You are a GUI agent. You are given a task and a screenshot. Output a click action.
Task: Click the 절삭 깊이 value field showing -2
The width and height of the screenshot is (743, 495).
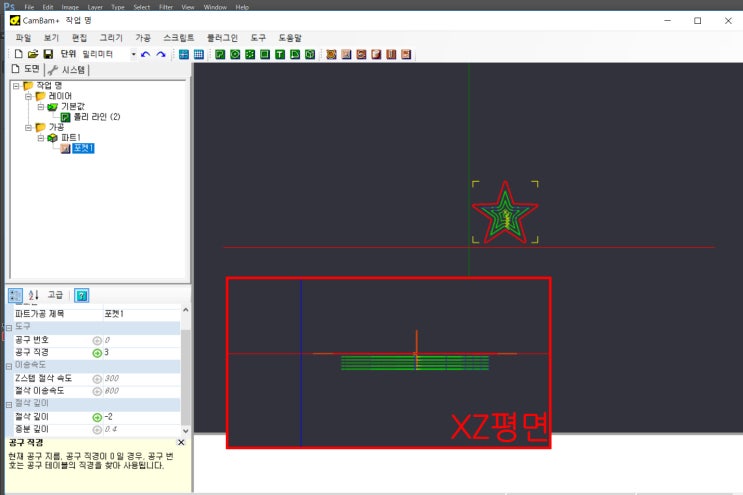point(141,417)
